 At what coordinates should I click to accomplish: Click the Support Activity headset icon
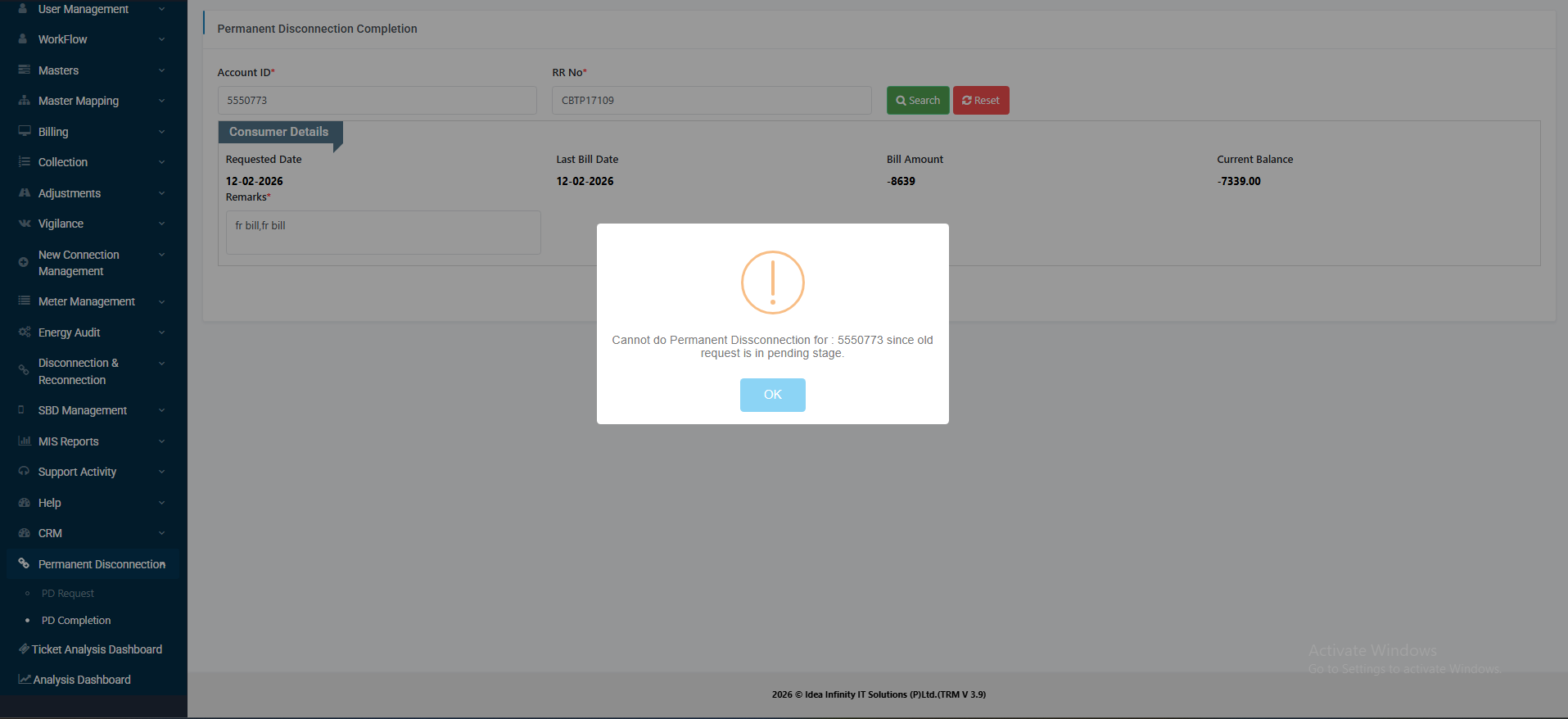click(x=23, y=471)
